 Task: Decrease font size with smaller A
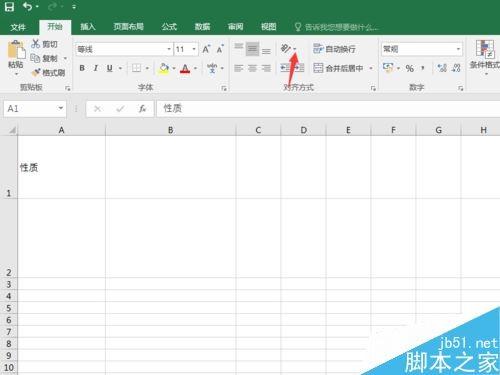220,49
